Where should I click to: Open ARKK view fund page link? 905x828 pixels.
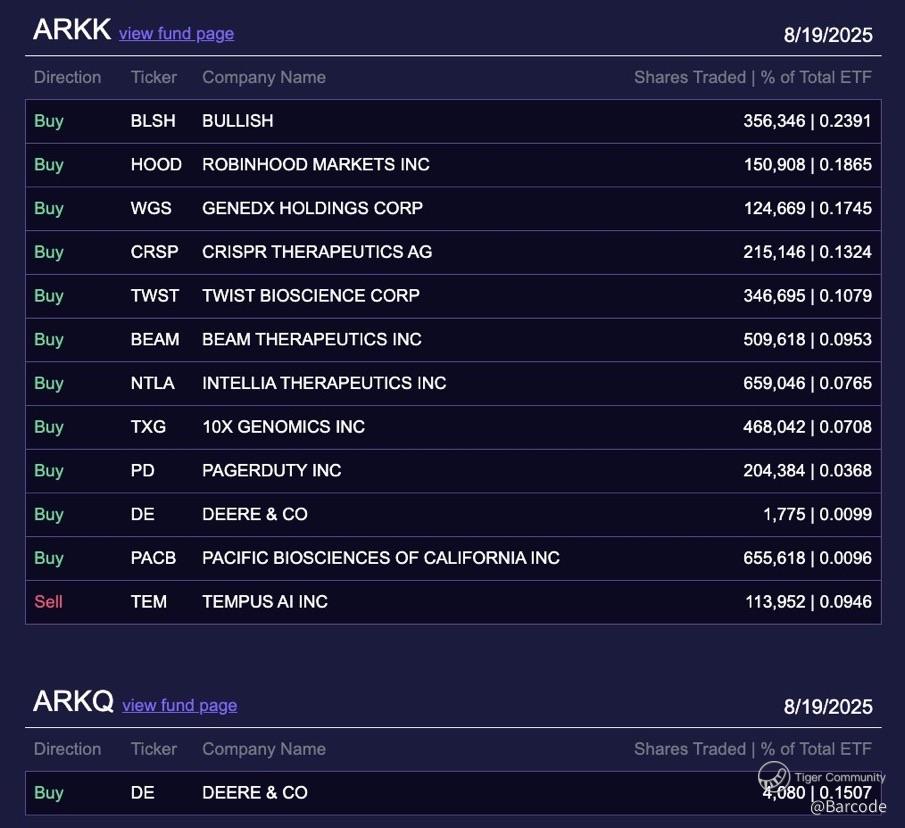(176, 33)
